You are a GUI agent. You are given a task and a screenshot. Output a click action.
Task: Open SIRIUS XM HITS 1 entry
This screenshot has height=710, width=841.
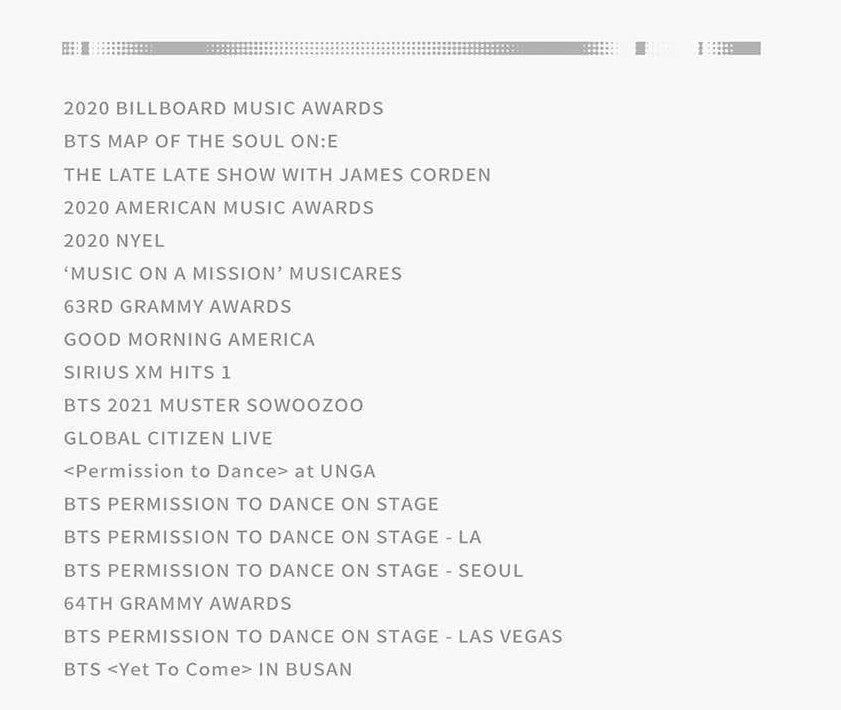point(147,372)
